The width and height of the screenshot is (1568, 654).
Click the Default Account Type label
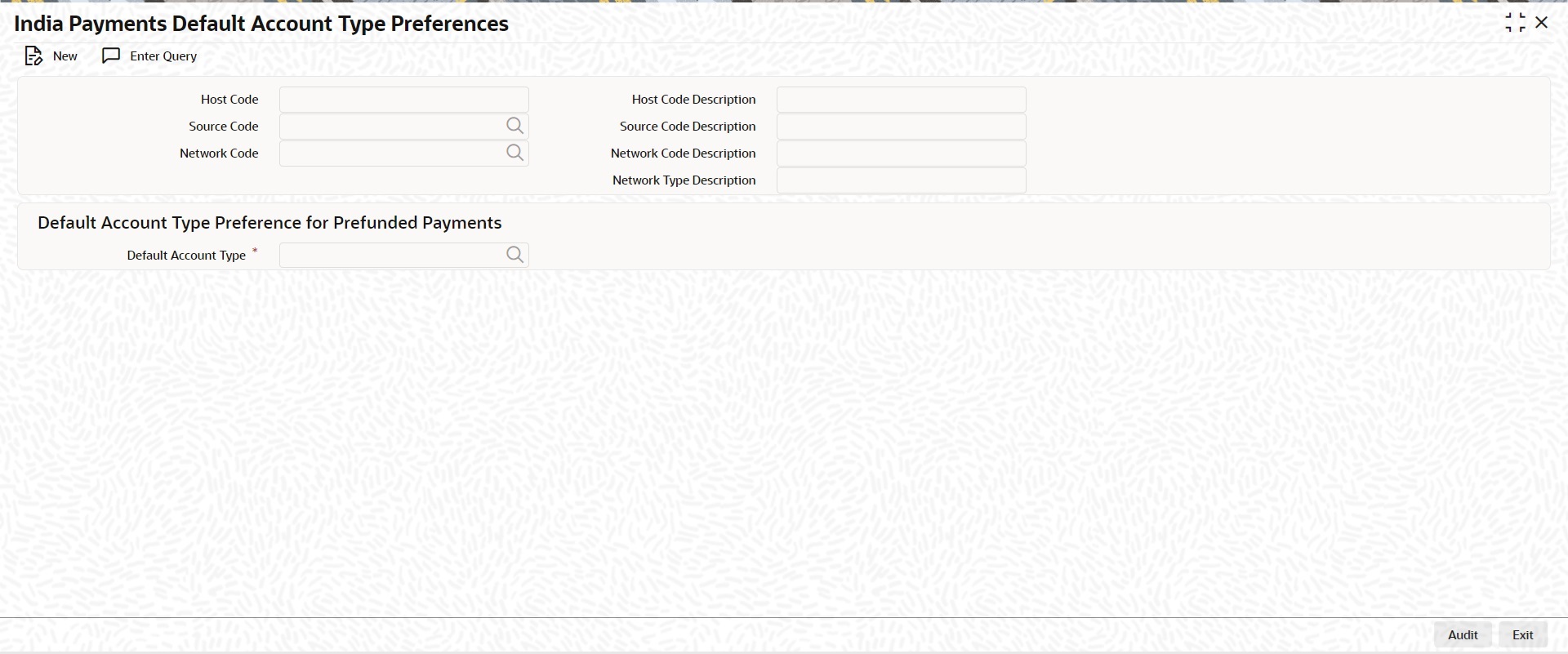(x=186, y=256)
